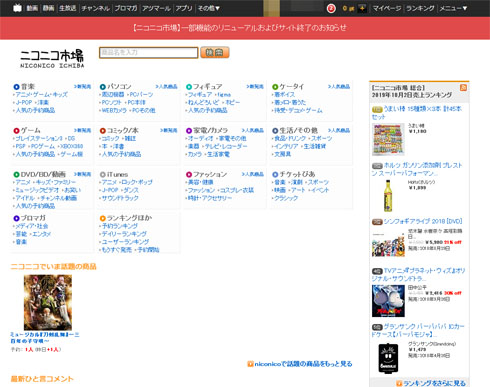Viewport: 490px width, 387px height.
Task: Click the ゲーム category circle icon
Action: (16, 131)
